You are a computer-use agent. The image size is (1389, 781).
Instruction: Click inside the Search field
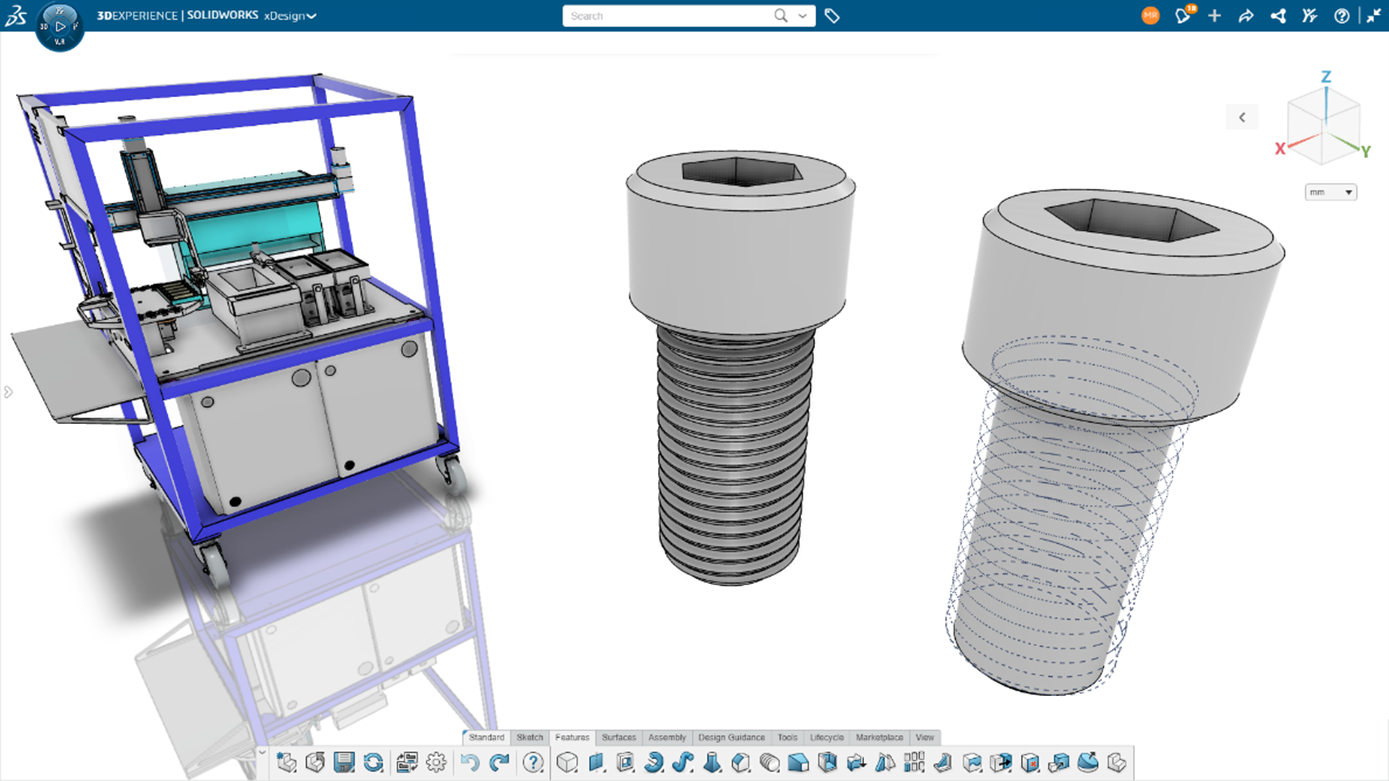(665, 16)
